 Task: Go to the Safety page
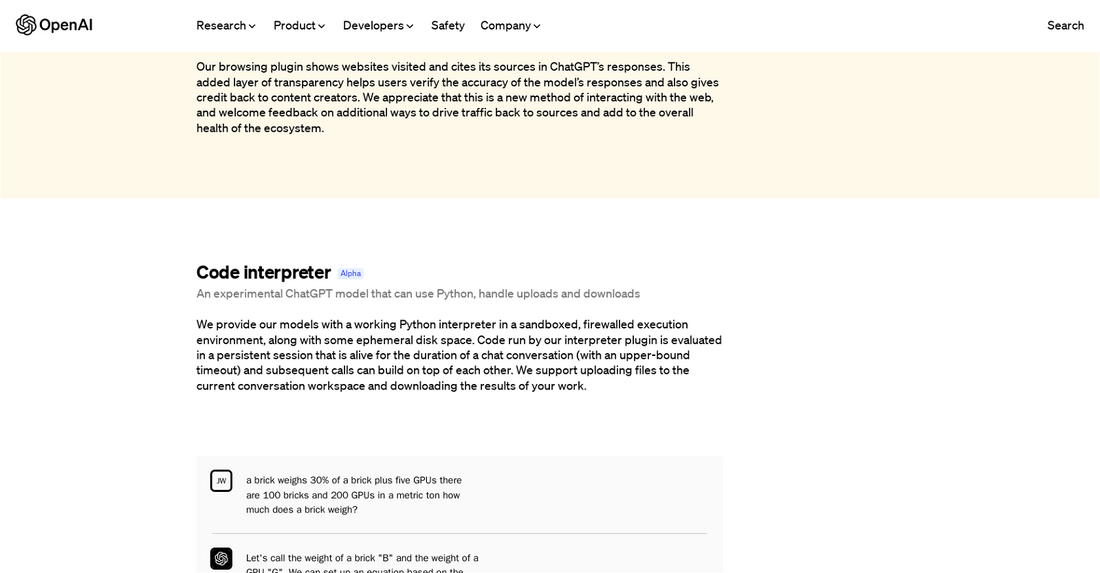(x=447, y=26)
